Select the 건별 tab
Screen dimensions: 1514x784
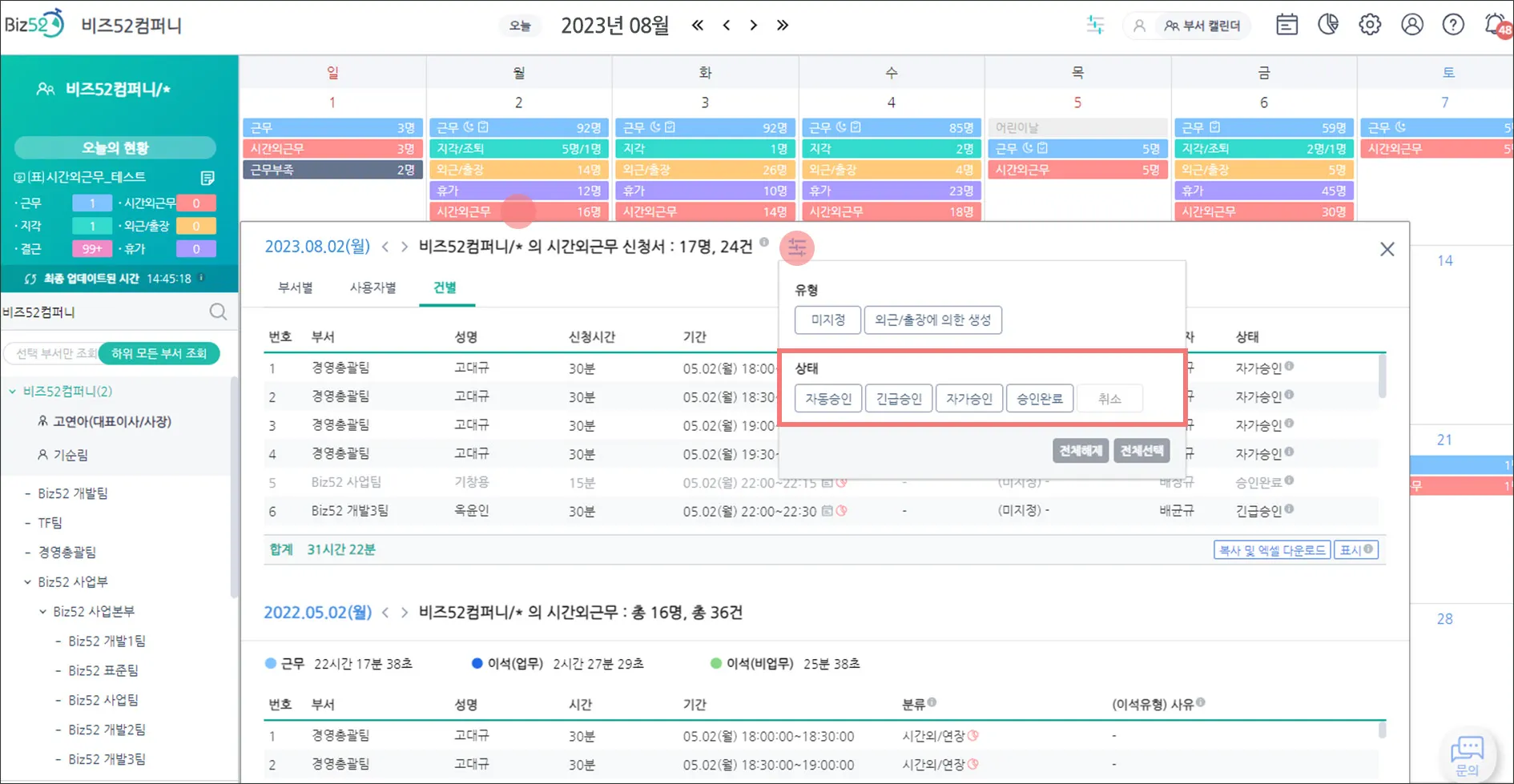click(x=445, y=288)
